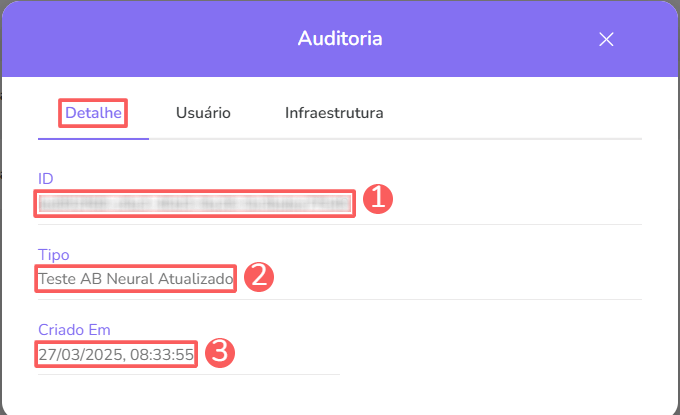Click the red badge numbered 3
Image resolution: width=680 pixels, height=415 pixels.
click(x=219, y=353)
